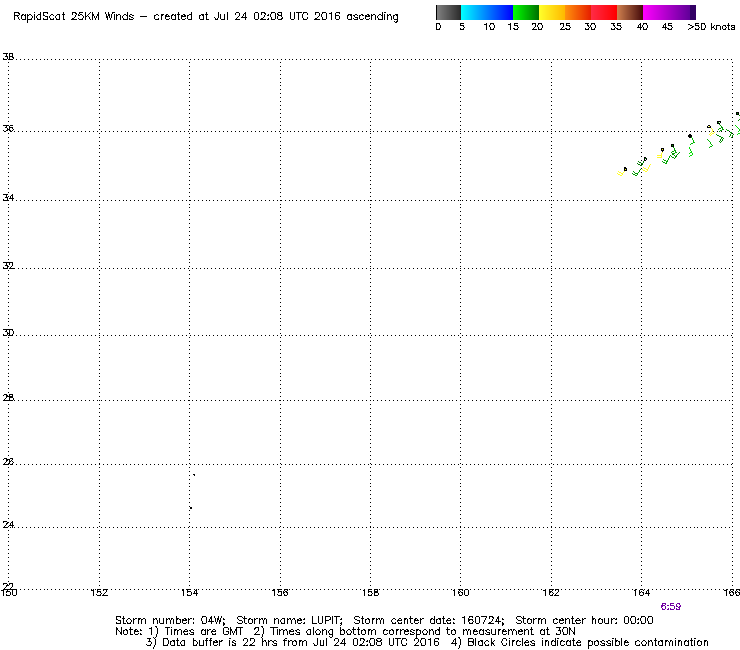
Task: Click "created at Jul 24 02:08 UTC 2016 ascending"
Action: tap(276, 17)
